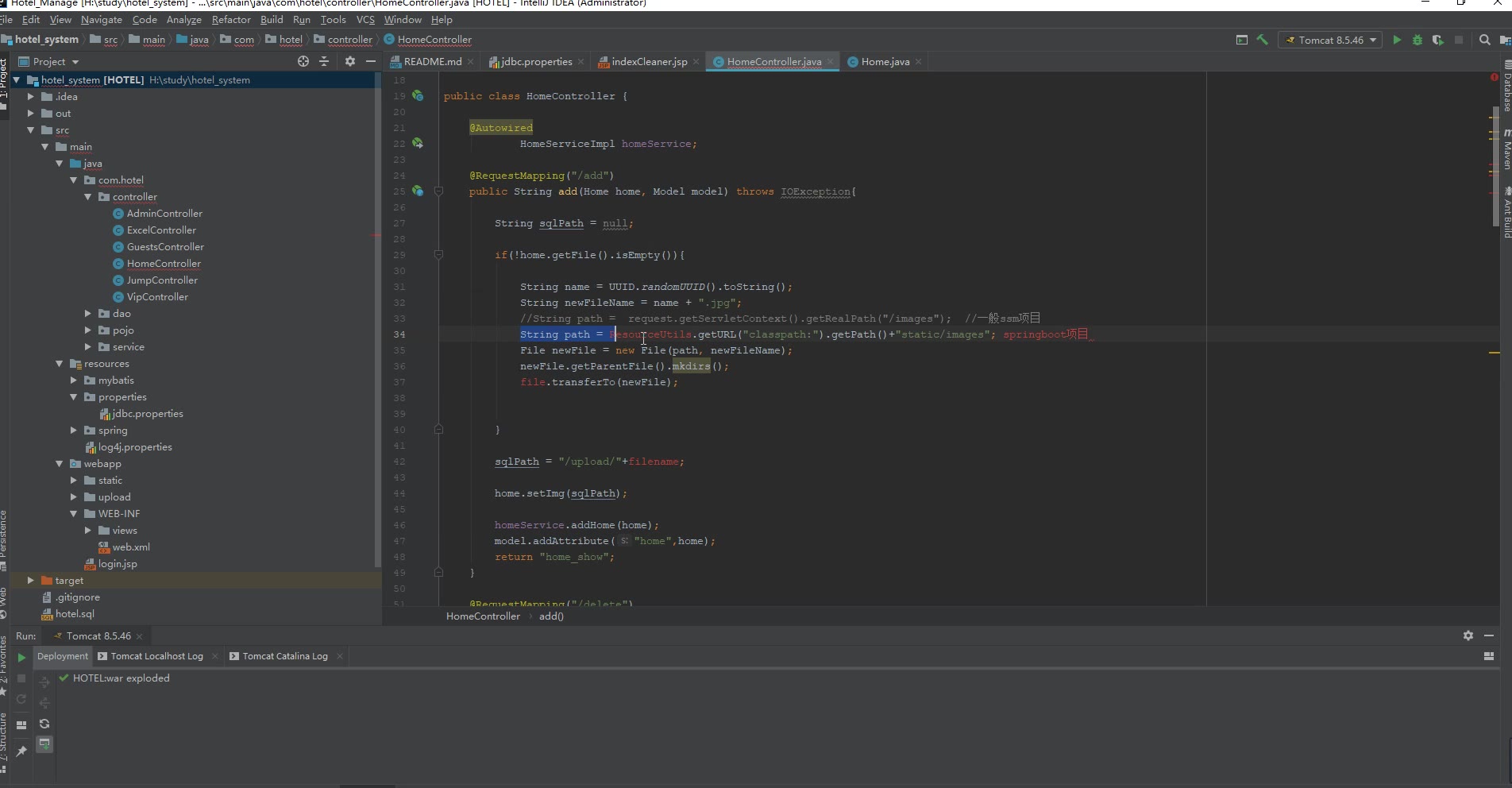Select web.xml file in project tree
The image size is (1512, 788).
tap(131, 547)
